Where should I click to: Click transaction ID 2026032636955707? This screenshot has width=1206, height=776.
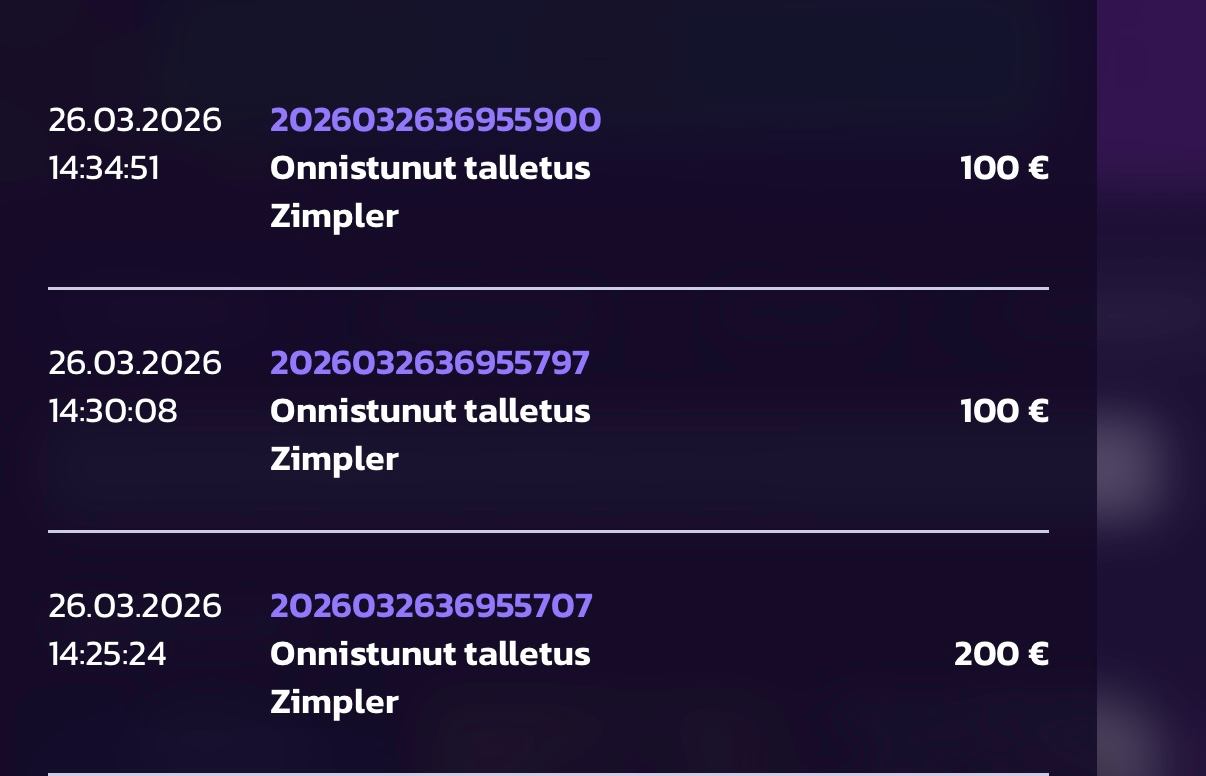point(431,606)
